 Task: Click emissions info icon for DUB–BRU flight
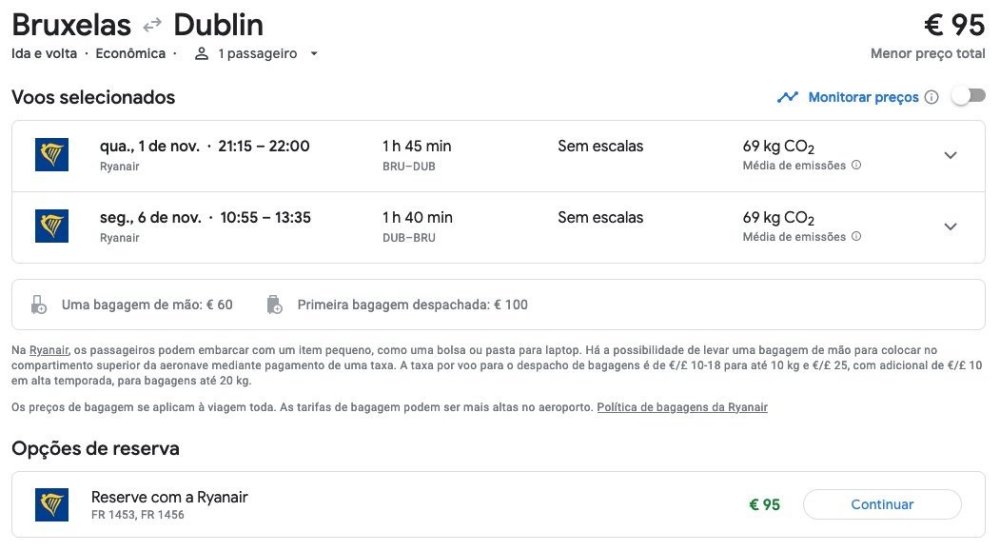pyautogui.click(x=856, y=237)
